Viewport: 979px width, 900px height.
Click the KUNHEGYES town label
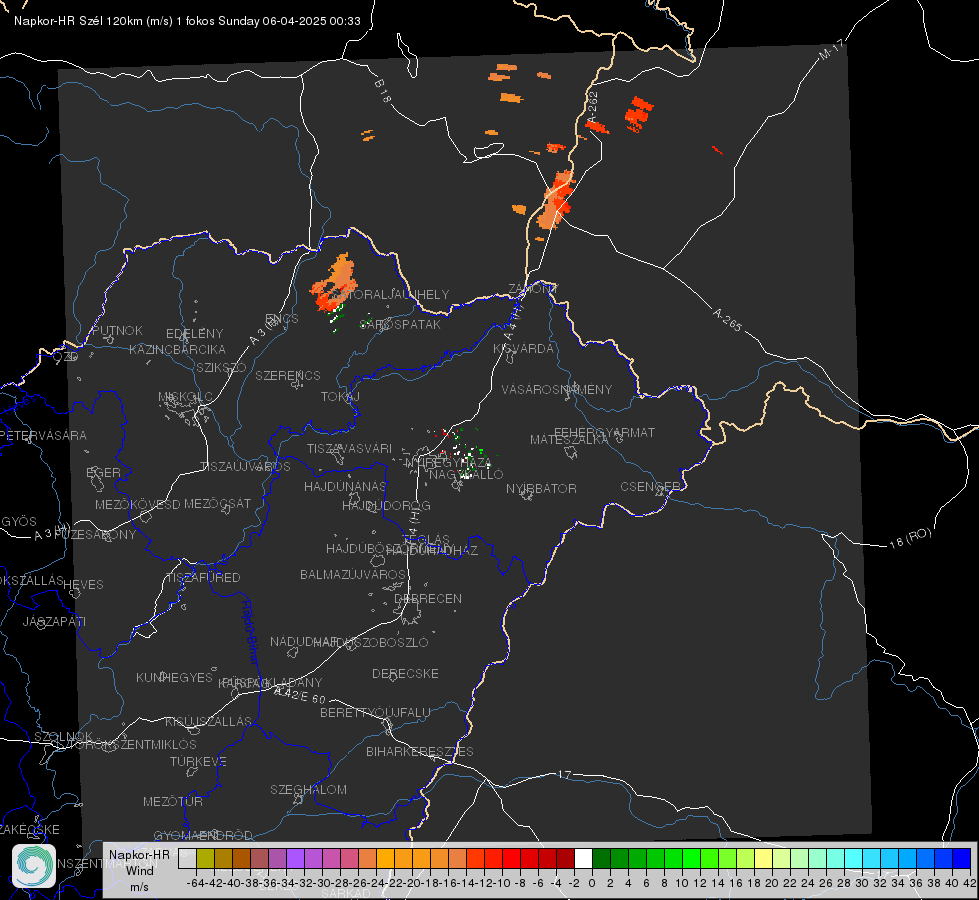coord(174,677)
